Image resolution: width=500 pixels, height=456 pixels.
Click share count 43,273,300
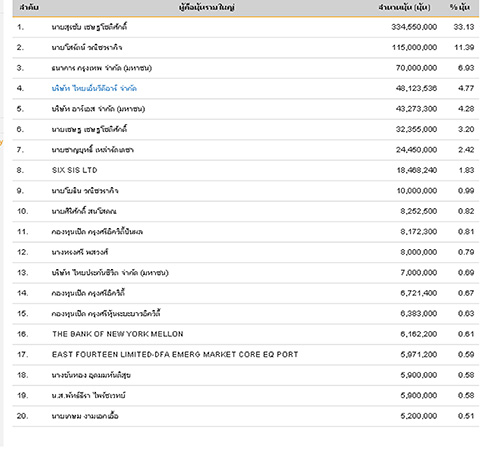[x=416, y=109]
